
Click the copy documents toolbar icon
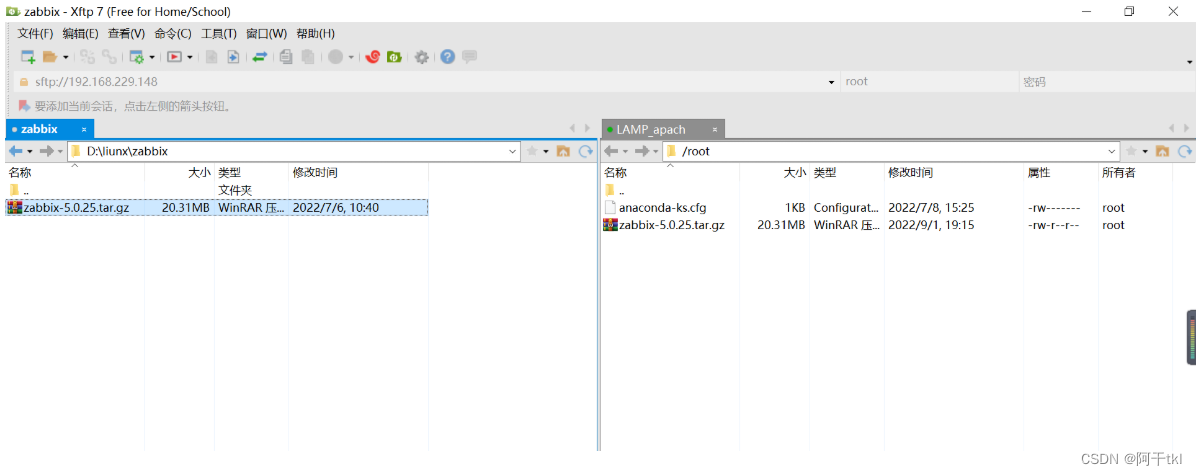pos(286,57)
